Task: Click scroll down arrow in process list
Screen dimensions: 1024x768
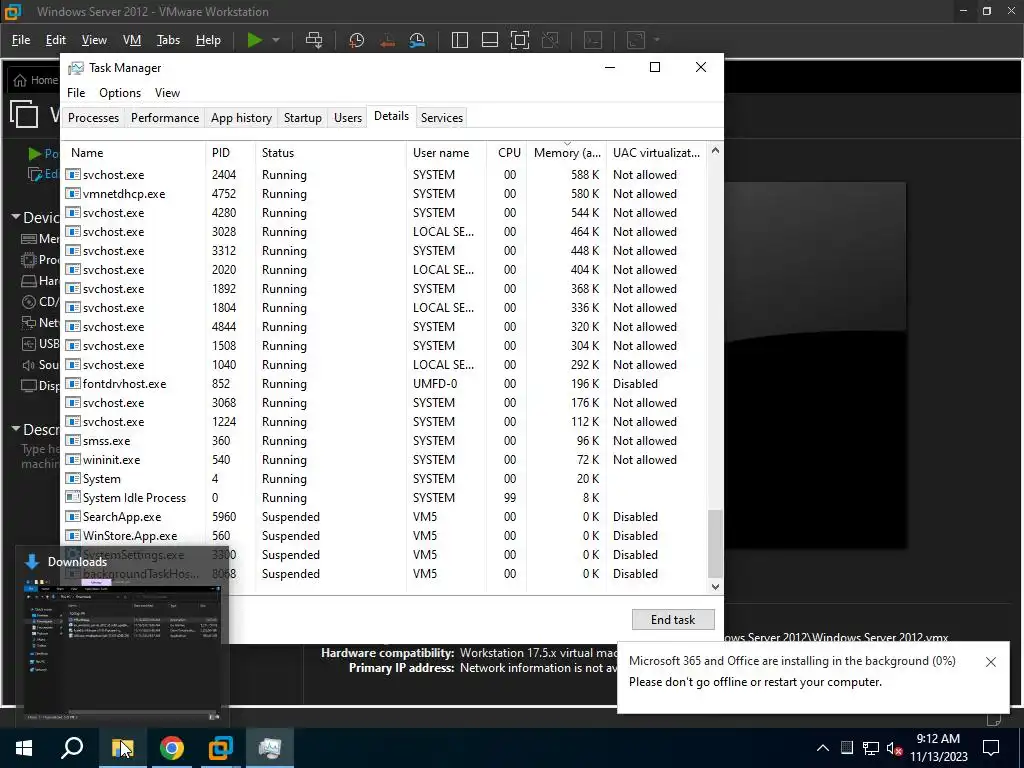Action: [x=715, y=586]
